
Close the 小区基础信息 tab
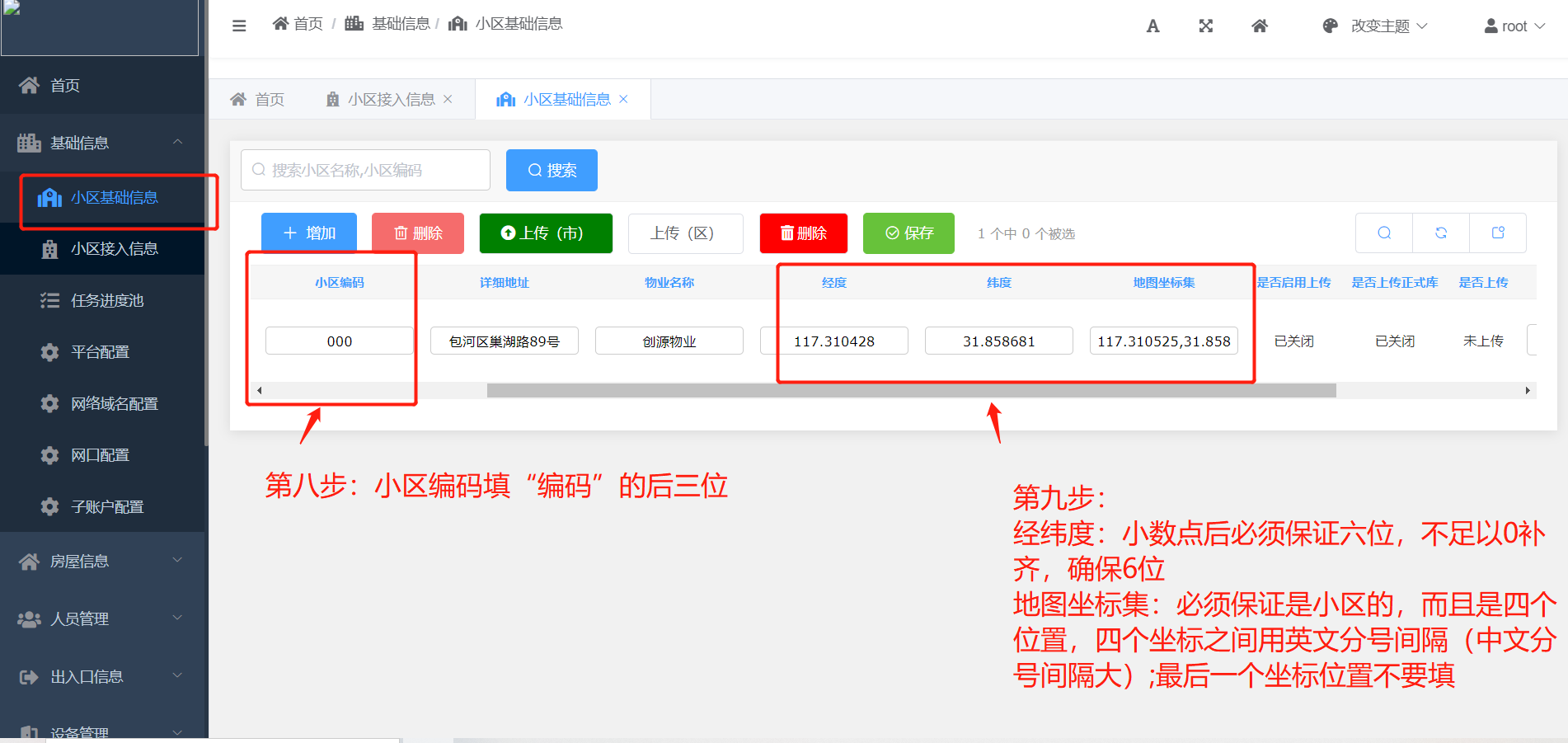[x=623, y=99]
